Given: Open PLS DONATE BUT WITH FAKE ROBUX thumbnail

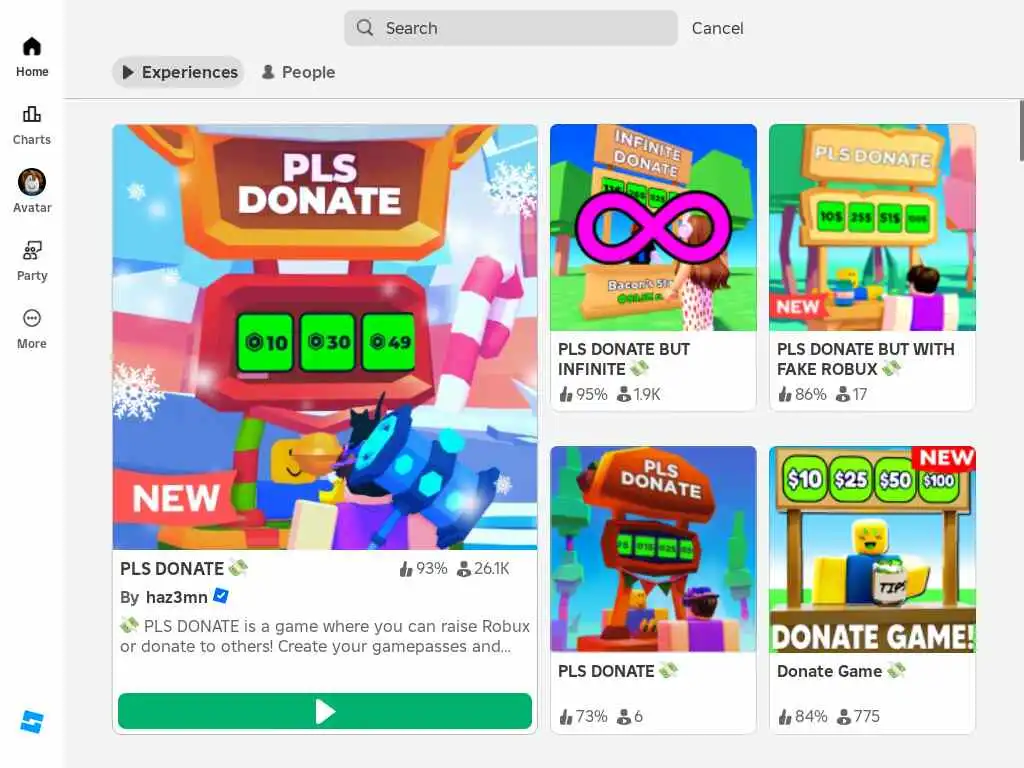Looking at the screenshot, I should (872, 227).
